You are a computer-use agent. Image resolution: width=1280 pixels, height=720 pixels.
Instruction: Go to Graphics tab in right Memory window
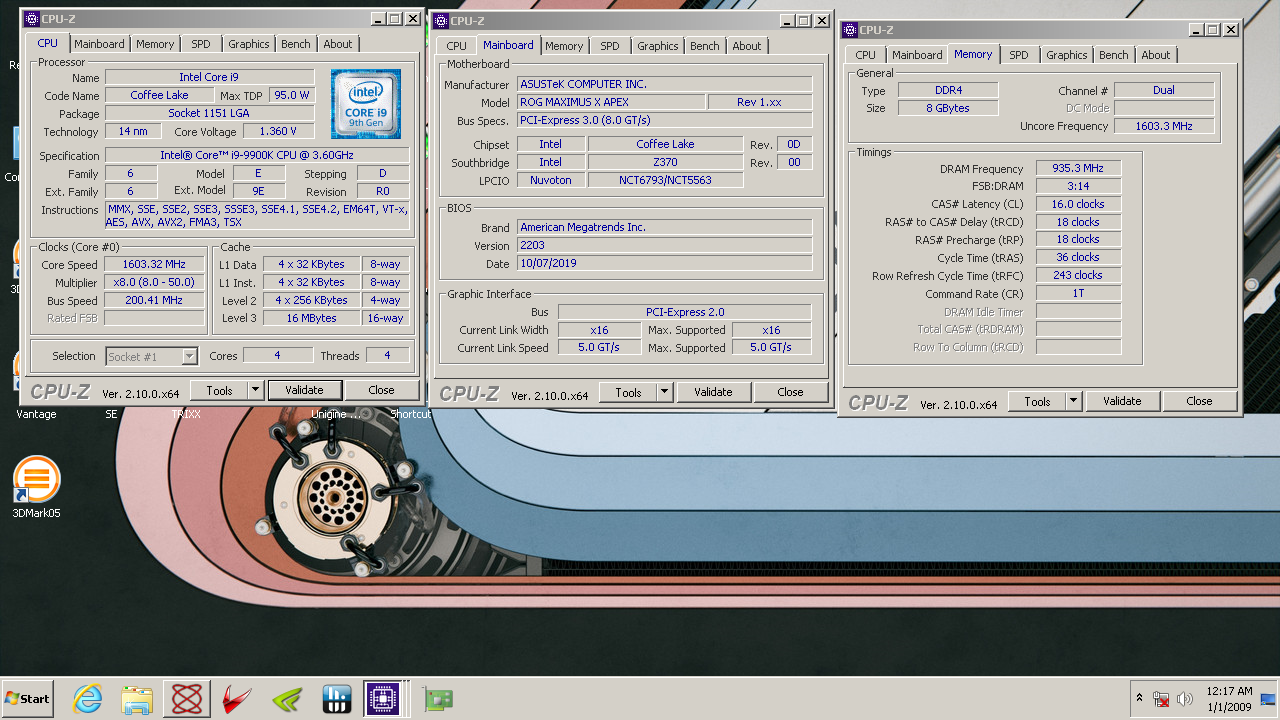tap(1066, 55)
